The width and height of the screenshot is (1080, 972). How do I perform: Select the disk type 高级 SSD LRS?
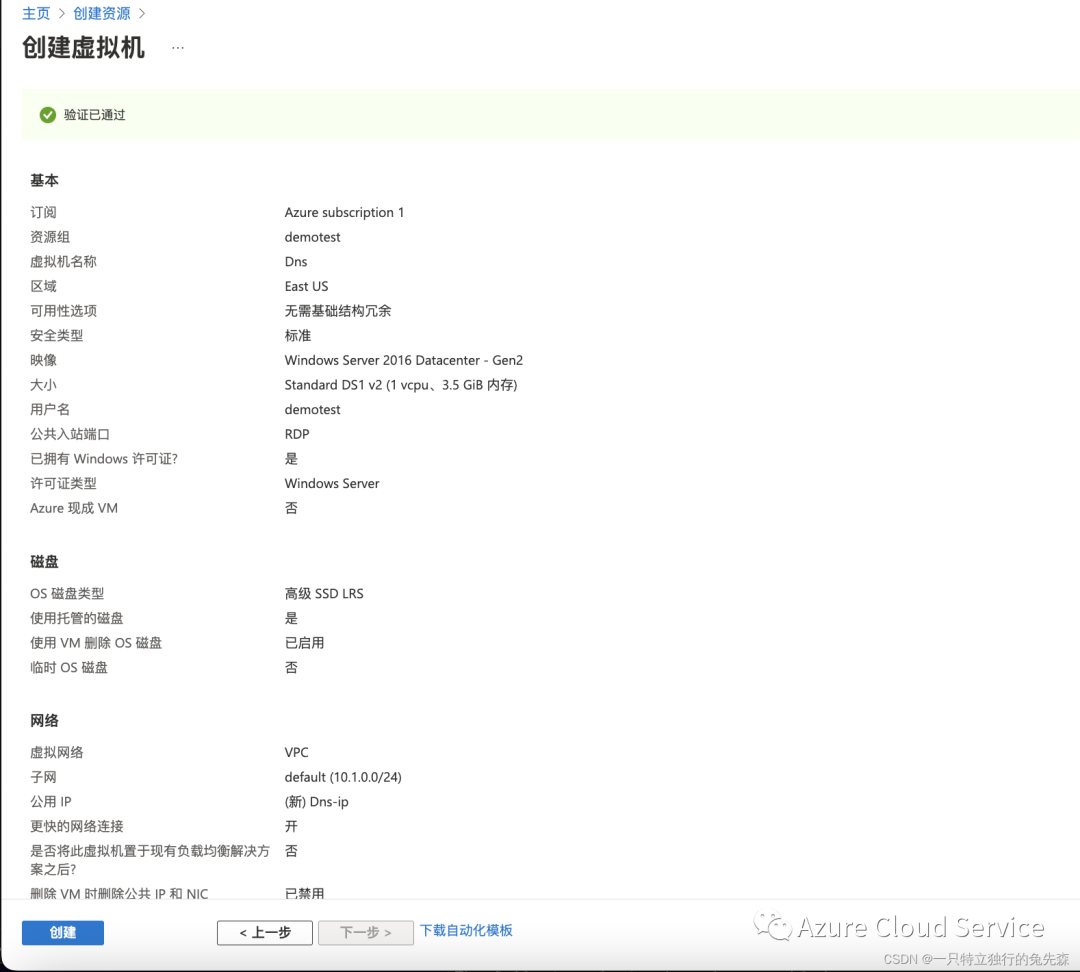click(x=324, y=593)
